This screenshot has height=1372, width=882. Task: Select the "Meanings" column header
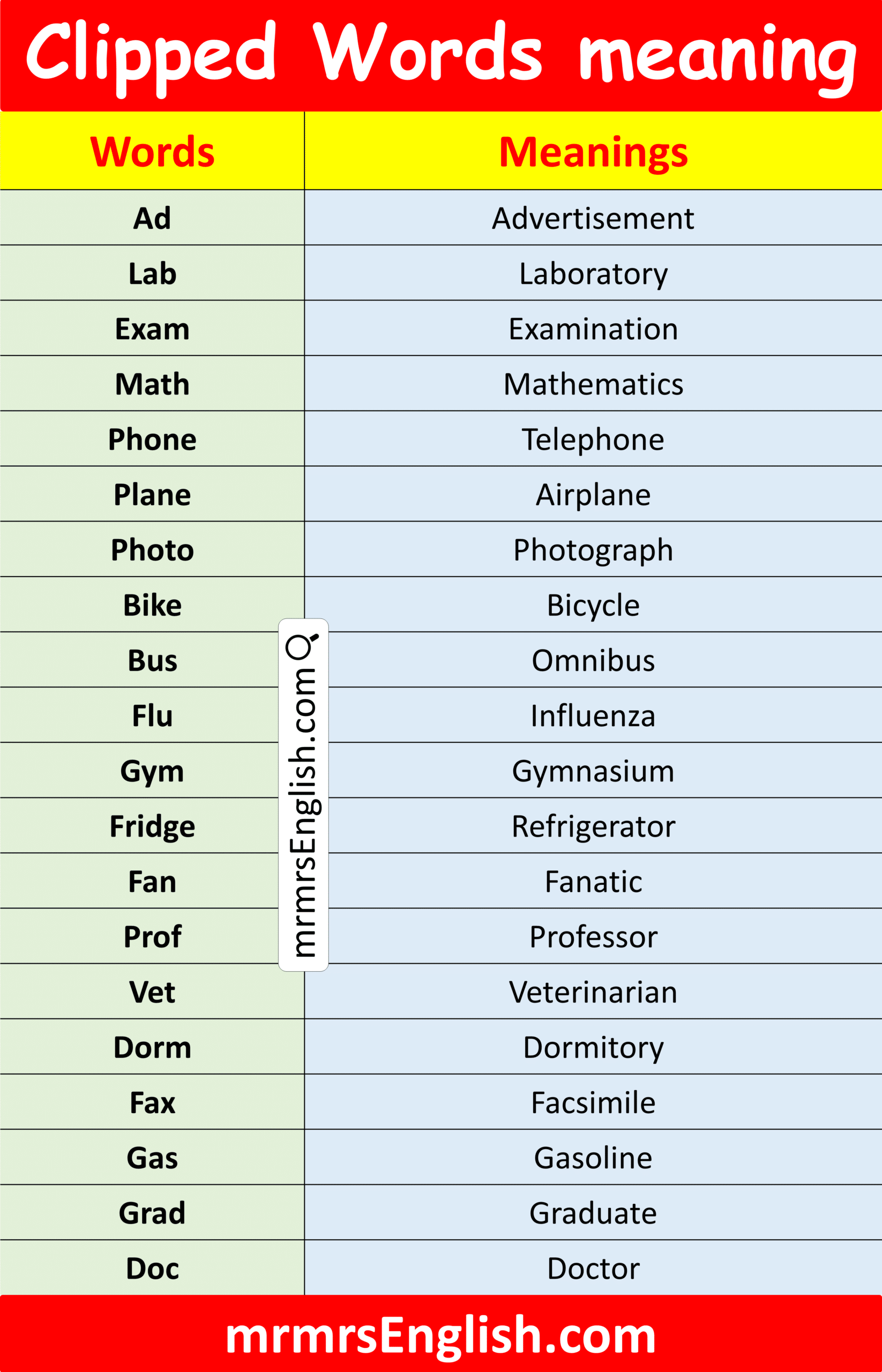pos(593,152)
